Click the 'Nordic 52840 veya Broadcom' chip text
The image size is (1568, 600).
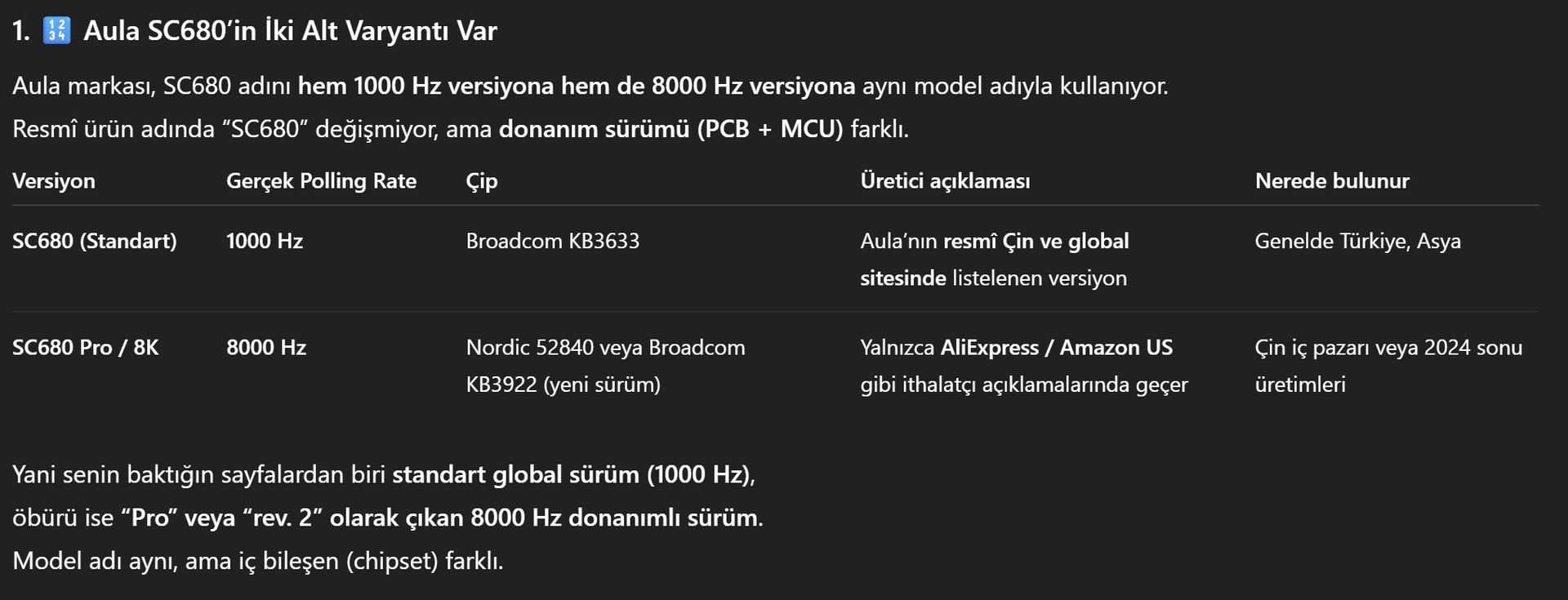[605, 348]
